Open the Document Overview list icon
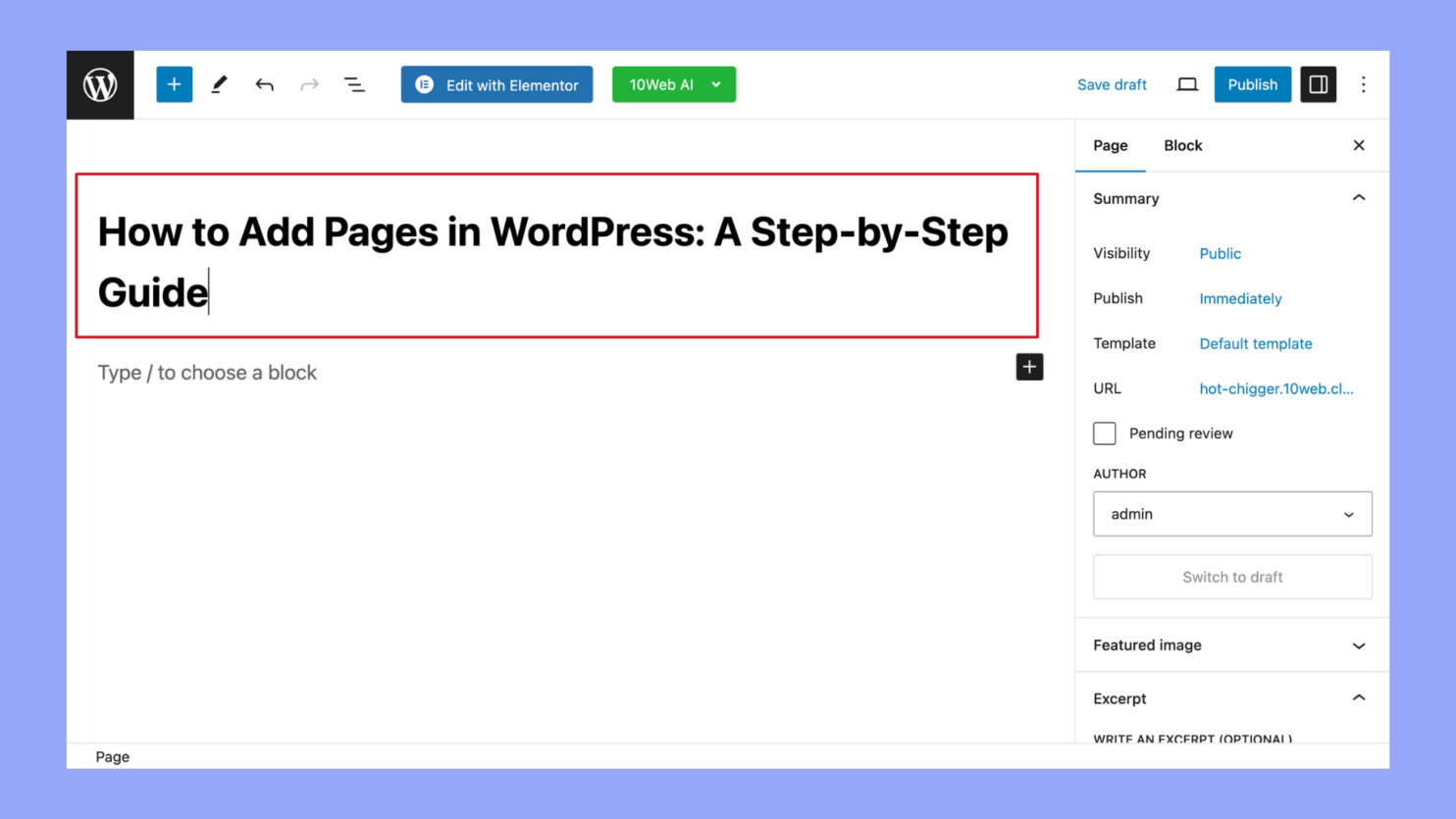This screenshot has height=819, width=1456. point(354,84)
